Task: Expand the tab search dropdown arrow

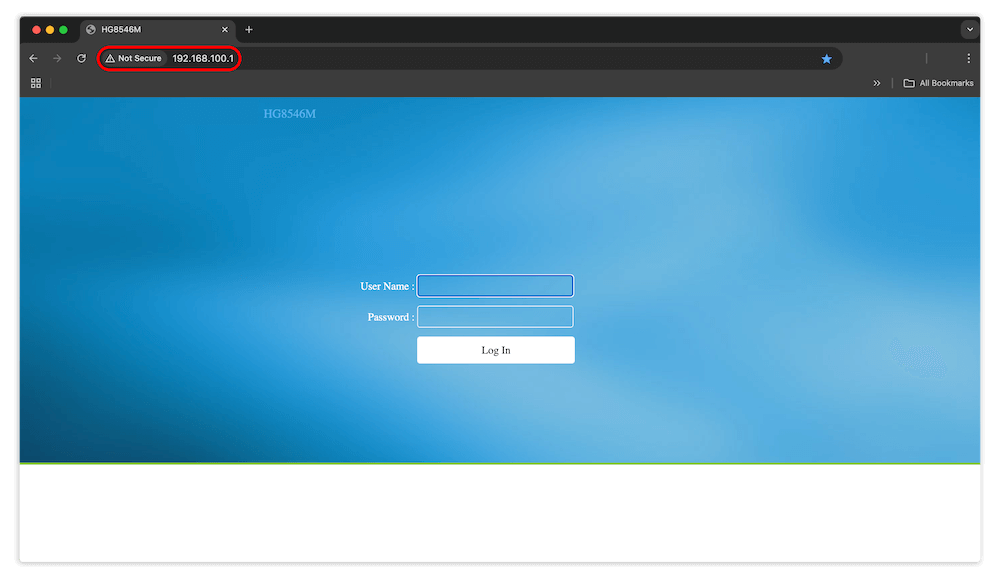Action: click(x=969, y=29)
